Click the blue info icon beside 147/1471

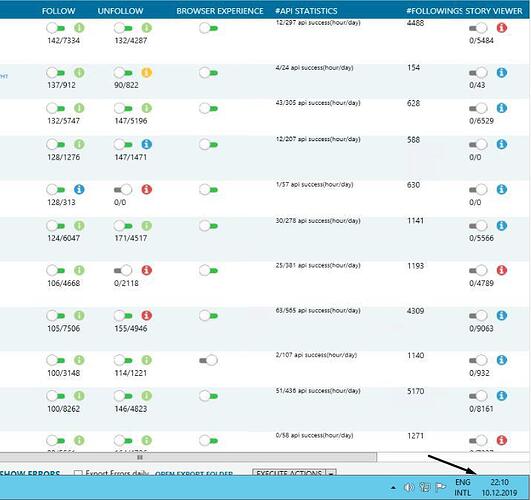(x=146, y=144)
